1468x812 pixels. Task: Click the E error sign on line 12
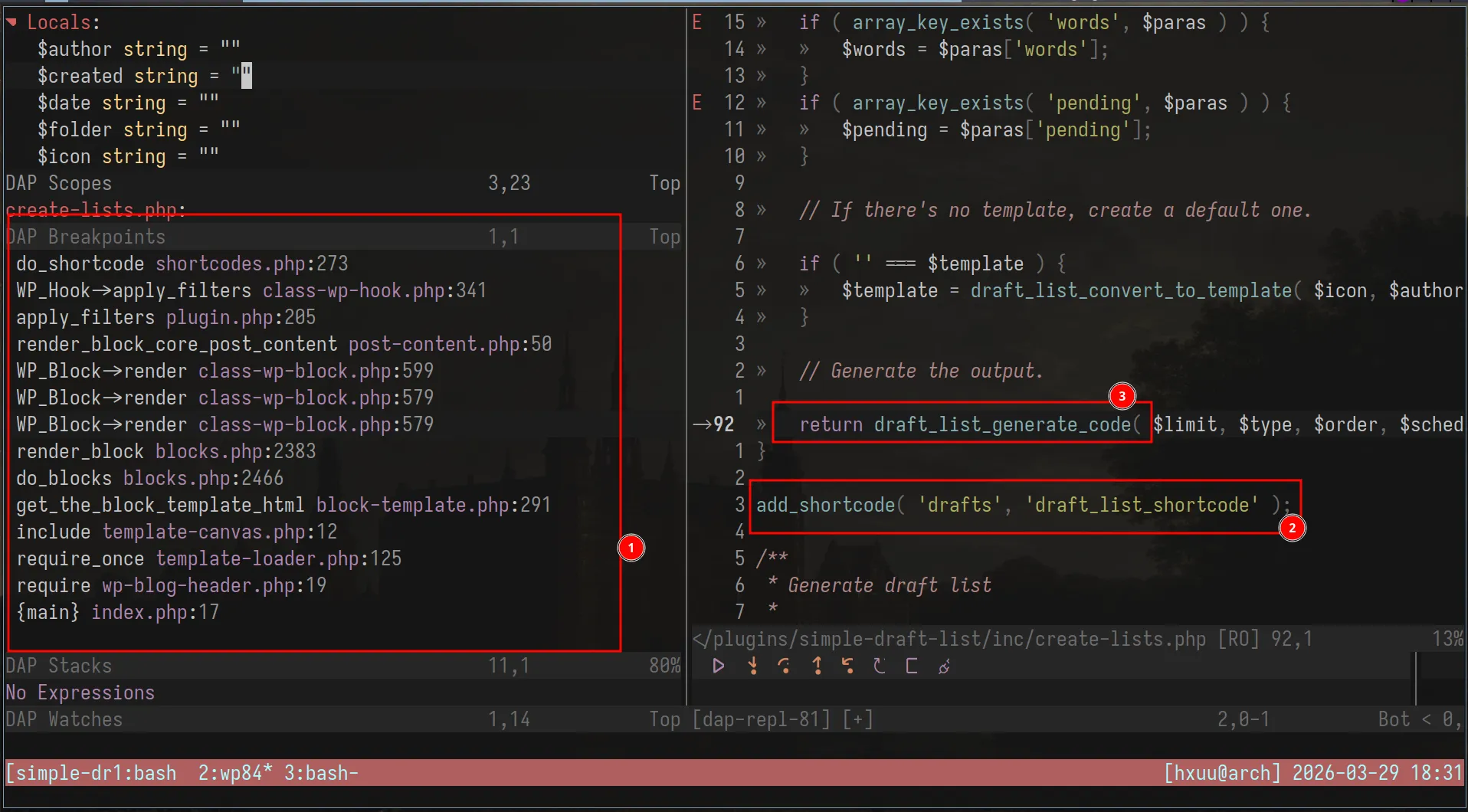(696, 103)
